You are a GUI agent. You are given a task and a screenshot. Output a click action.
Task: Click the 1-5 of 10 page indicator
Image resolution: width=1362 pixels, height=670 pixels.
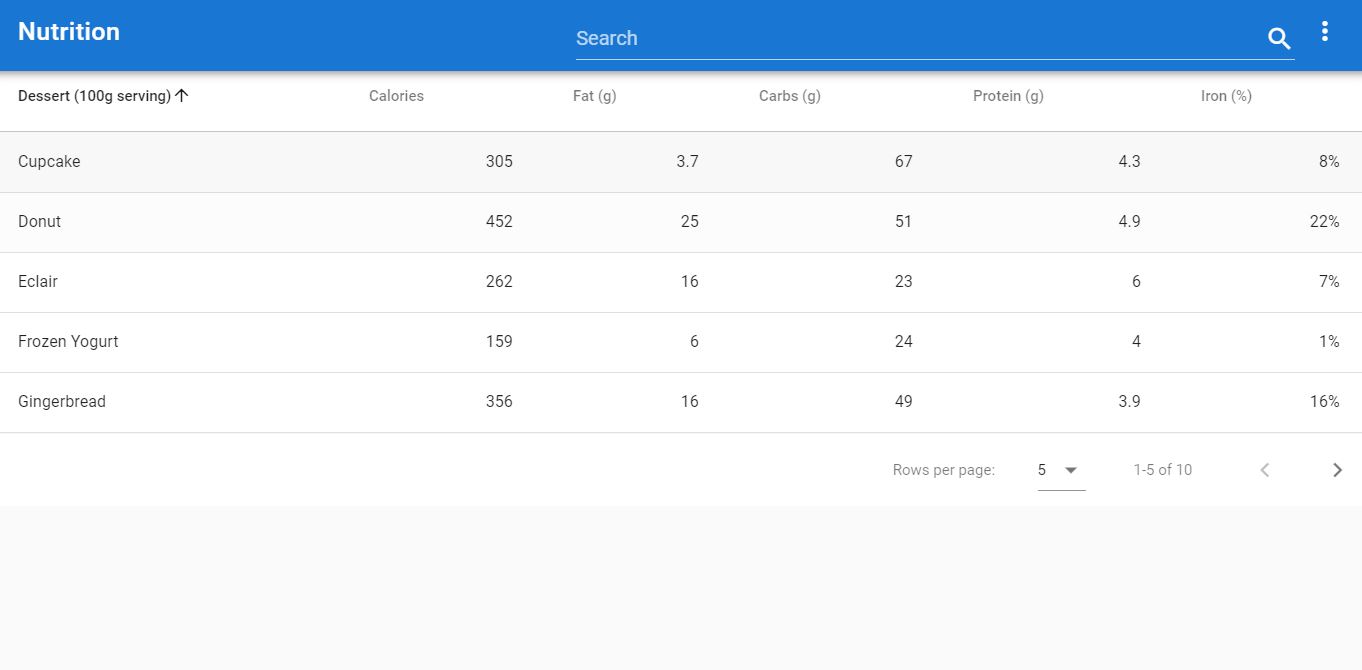point(1162,469)
